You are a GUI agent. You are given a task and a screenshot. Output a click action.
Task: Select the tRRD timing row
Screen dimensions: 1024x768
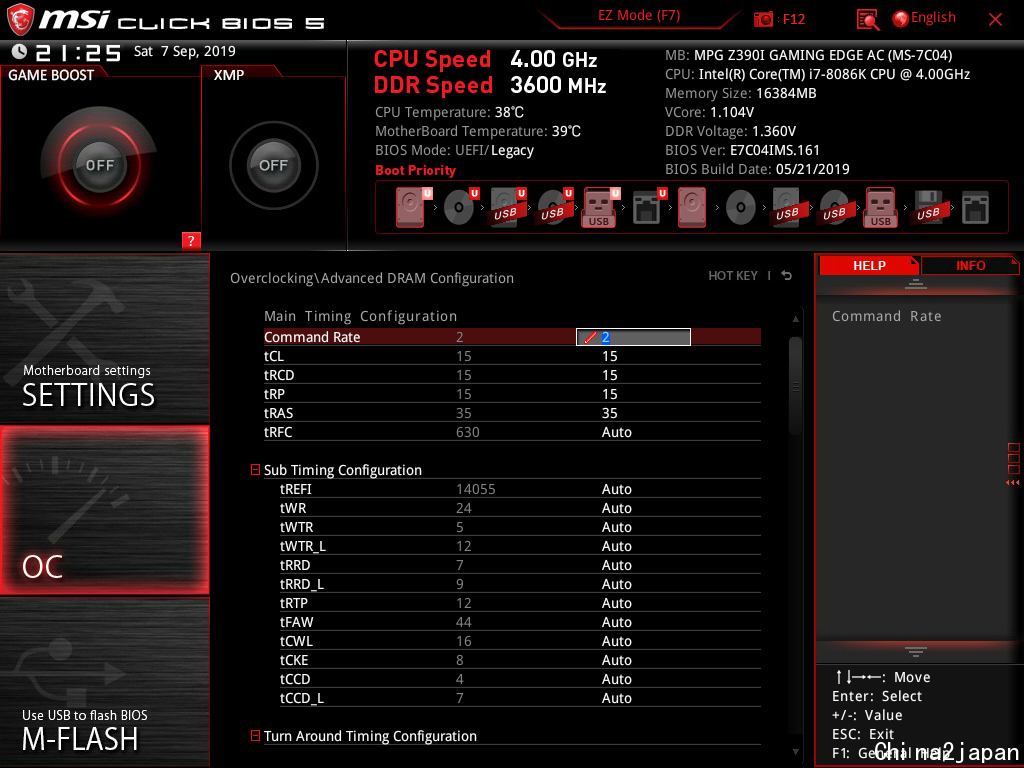[520, 565]
